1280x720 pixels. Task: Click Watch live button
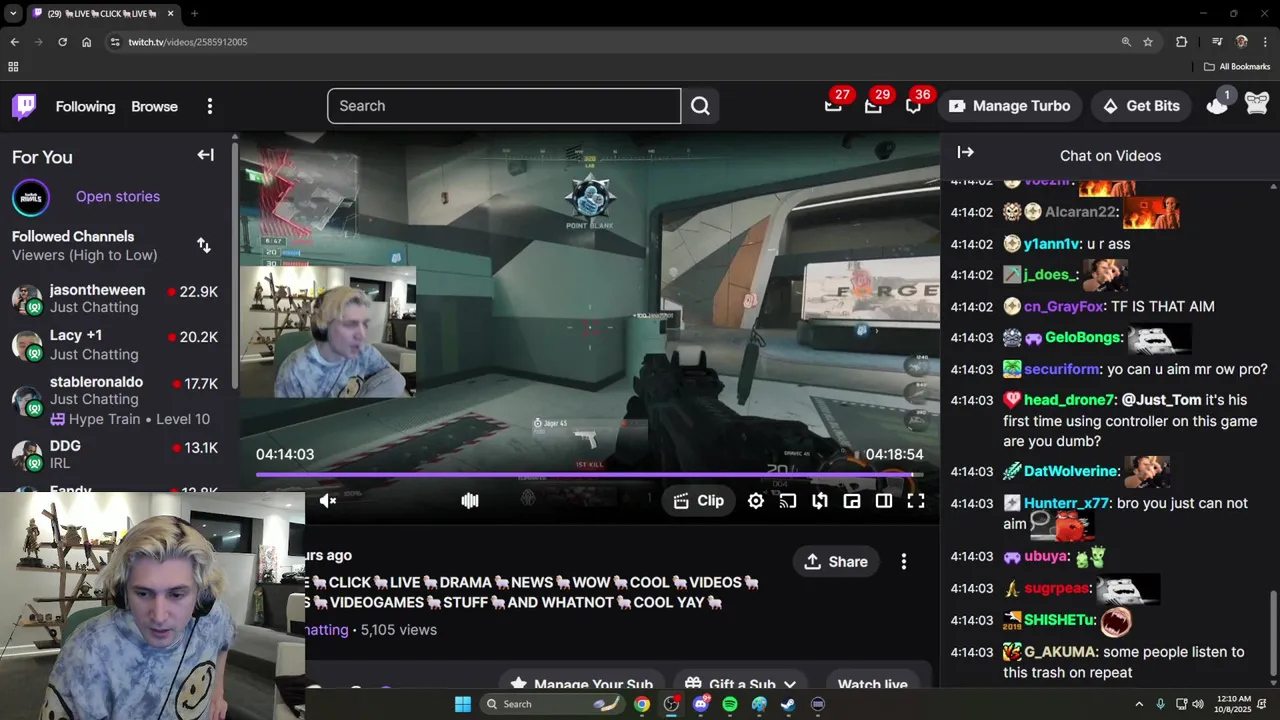[x=872, y=684]
